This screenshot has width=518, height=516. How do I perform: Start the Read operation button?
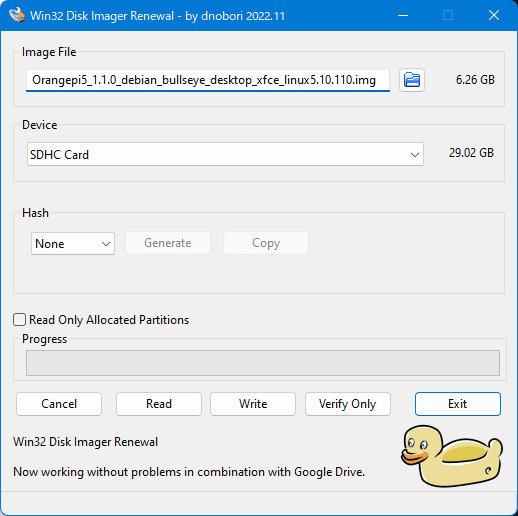coord(159,404)
